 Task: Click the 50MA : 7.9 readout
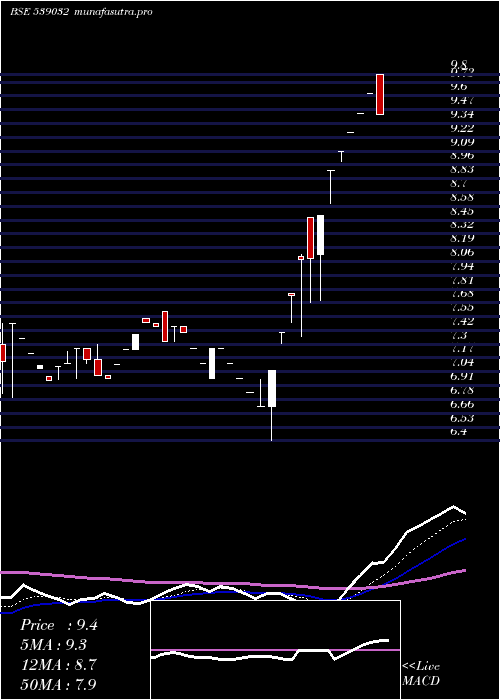(59, 684)
